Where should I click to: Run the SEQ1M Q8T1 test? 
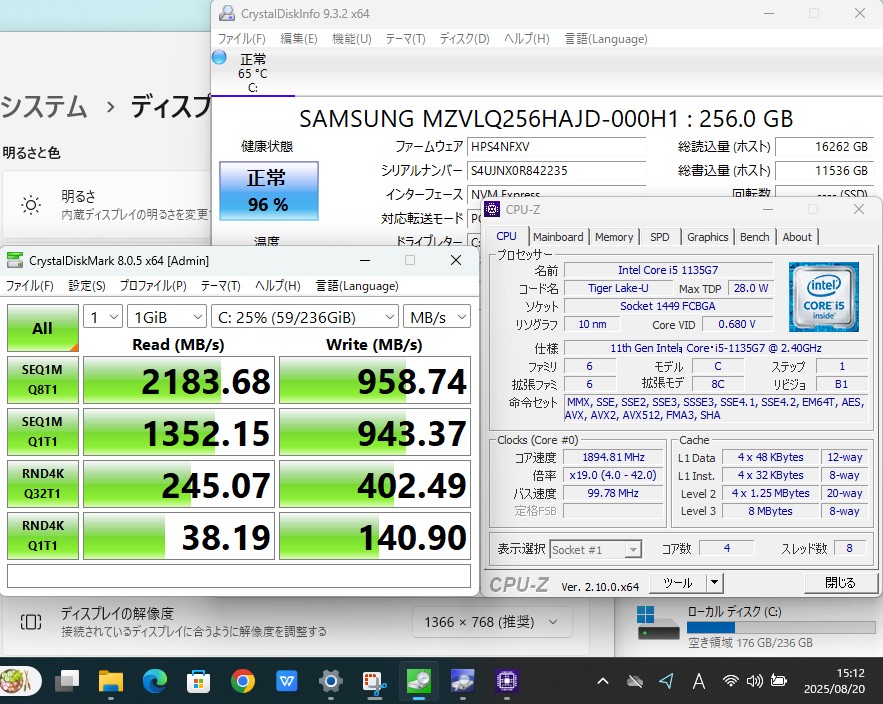coord(43,380)
